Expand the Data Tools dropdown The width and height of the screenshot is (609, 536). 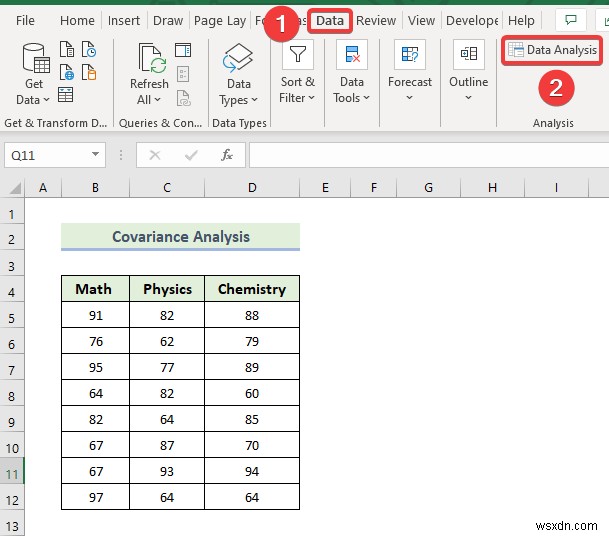click(x=366, y=98)
